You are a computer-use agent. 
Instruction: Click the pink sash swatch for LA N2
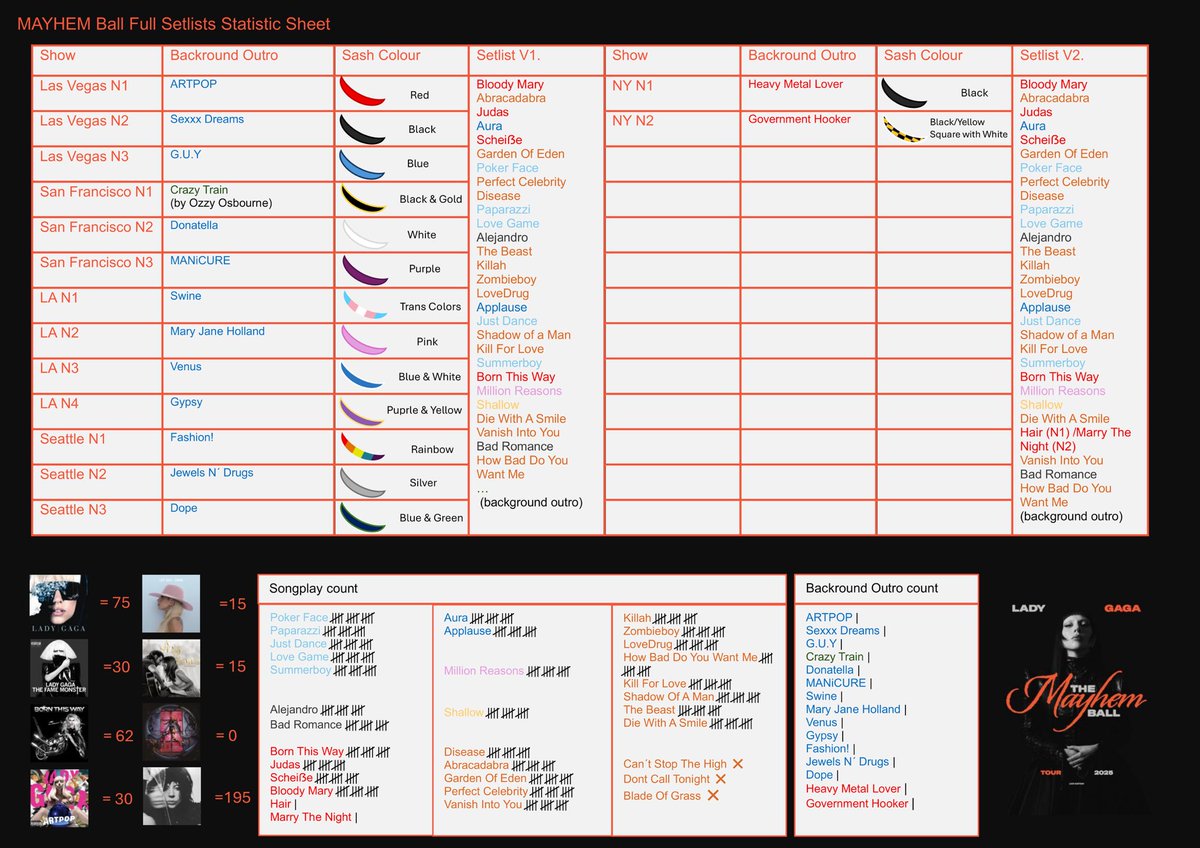click(363, 339)
